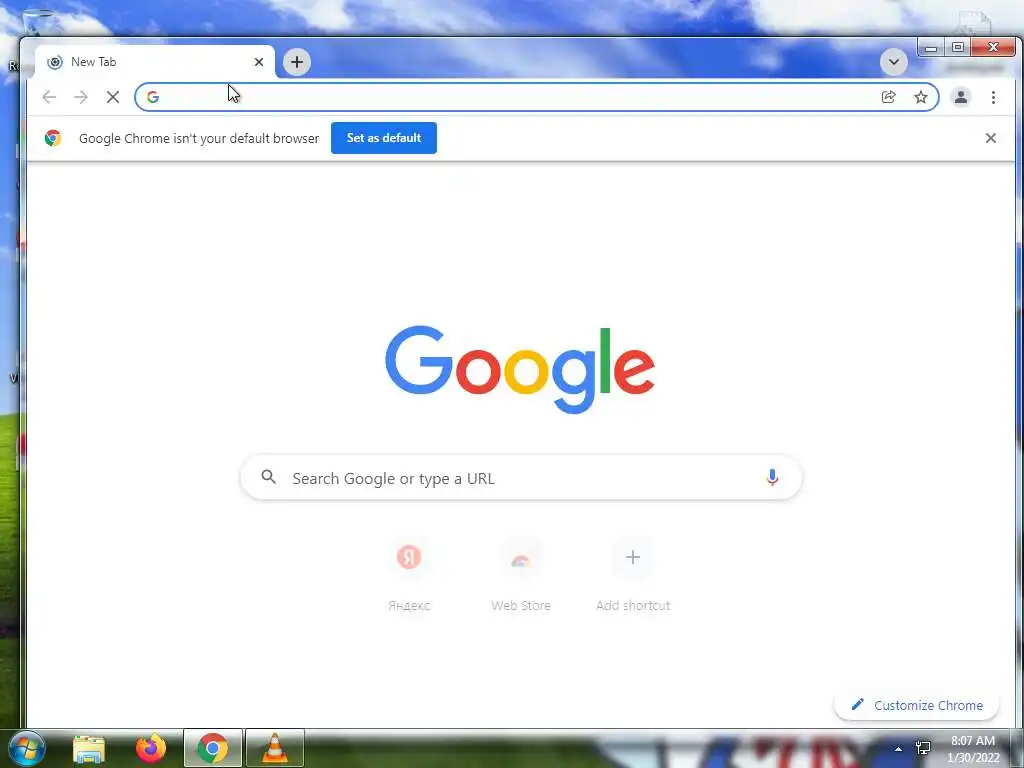This screenshot has width=1024, height=768.
Task: Click the Chrome logo in infobar
Action: click(x=53, y=138)
